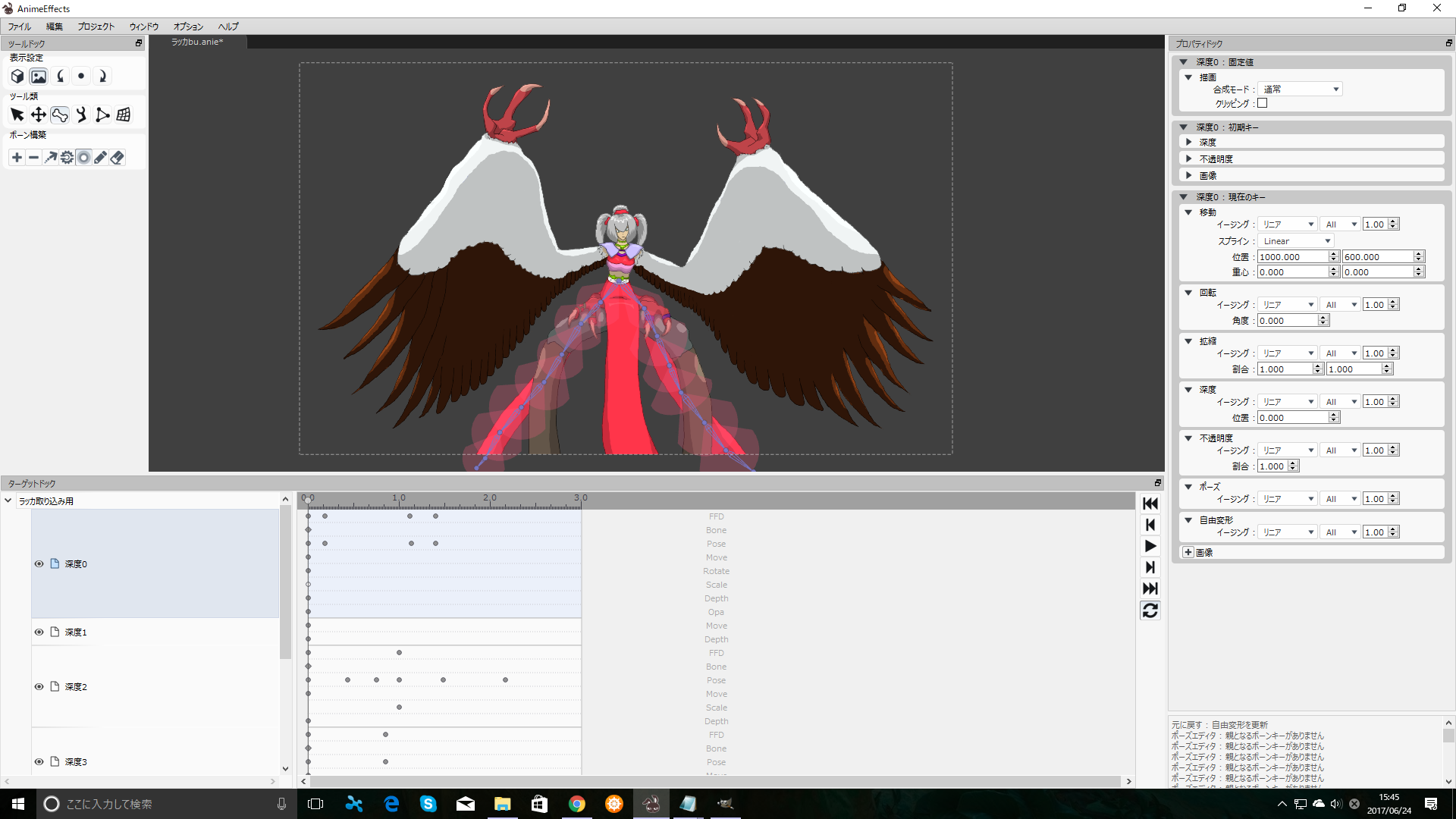Click the bone eraser icon
This screenshot has width=1456, height=819.
click(117, 158)
